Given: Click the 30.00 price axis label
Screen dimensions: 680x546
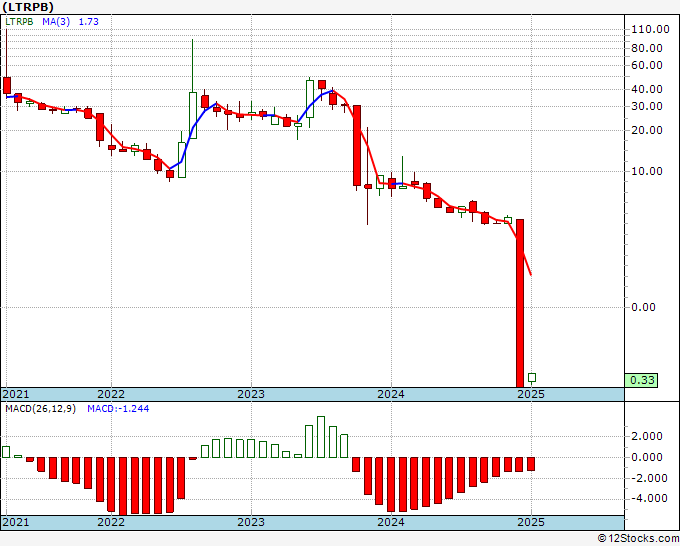Looking at the screenshot, I should pyautogui.click(x=647, y=106).
